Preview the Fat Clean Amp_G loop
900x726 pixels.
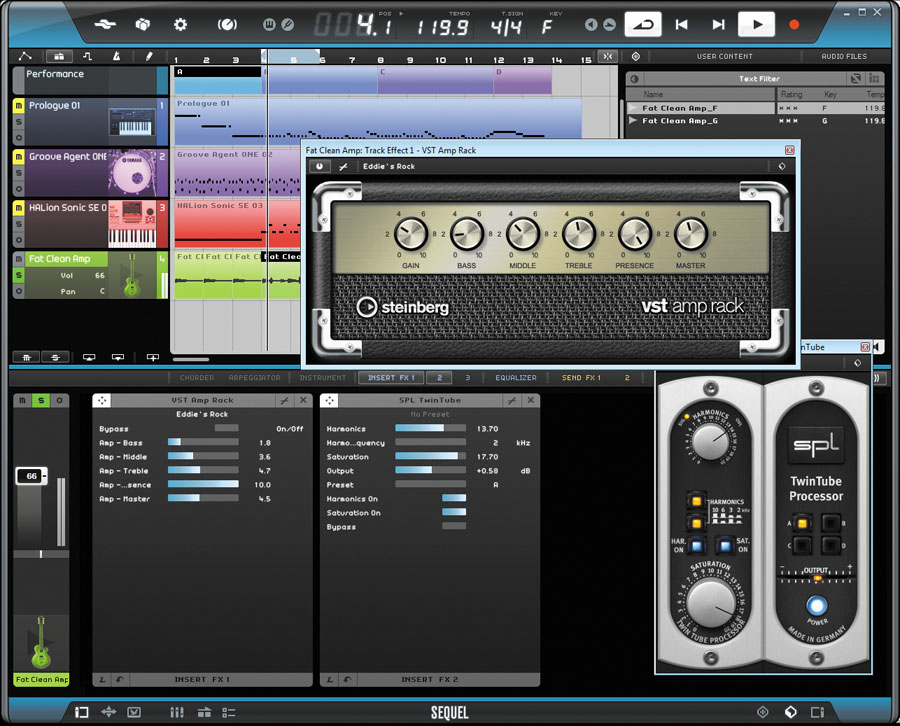[x=633, y=121]
